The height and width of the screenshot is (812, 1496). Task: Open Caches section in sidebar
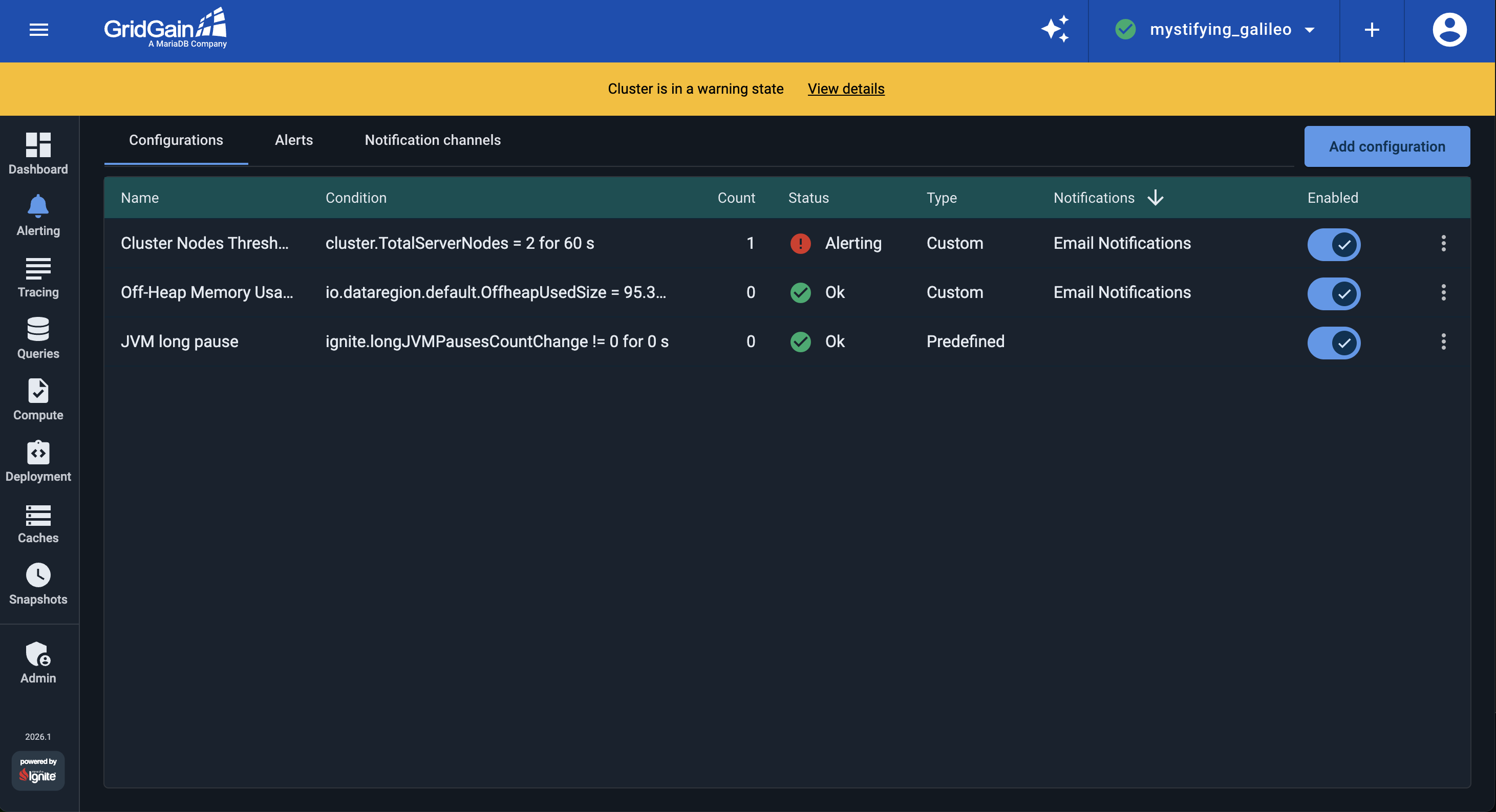[38, 523]
